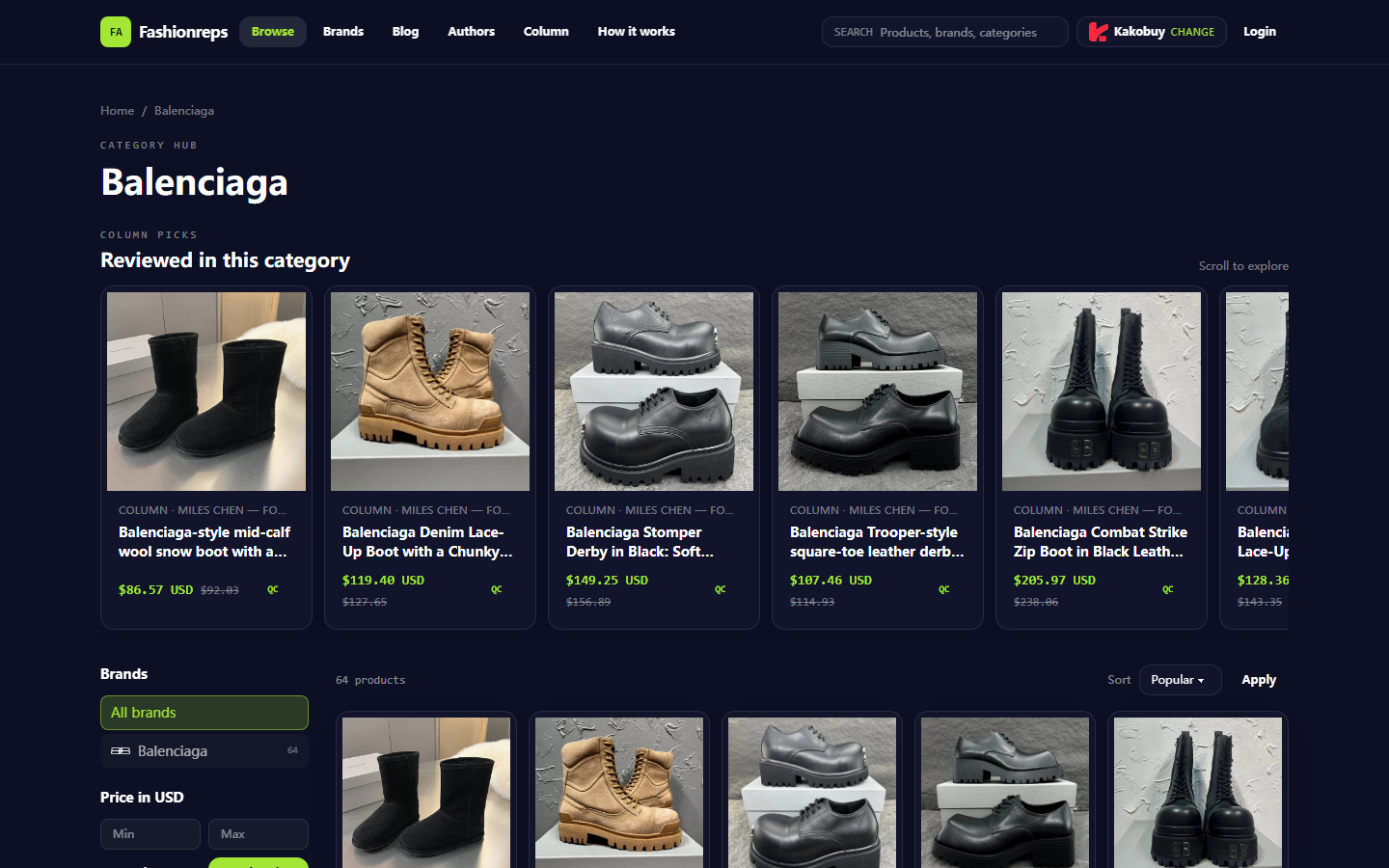1389x868 pixels.
Task: Click the Min price input
Action: click(150, 834)
